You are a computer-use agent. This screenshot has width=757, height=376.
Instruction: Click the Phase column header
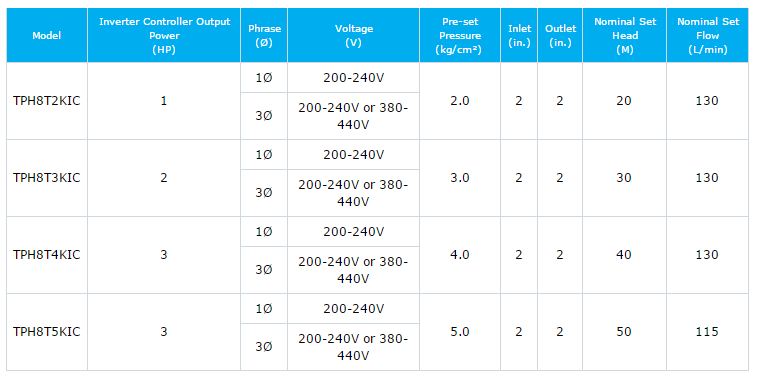click(264, 35)
